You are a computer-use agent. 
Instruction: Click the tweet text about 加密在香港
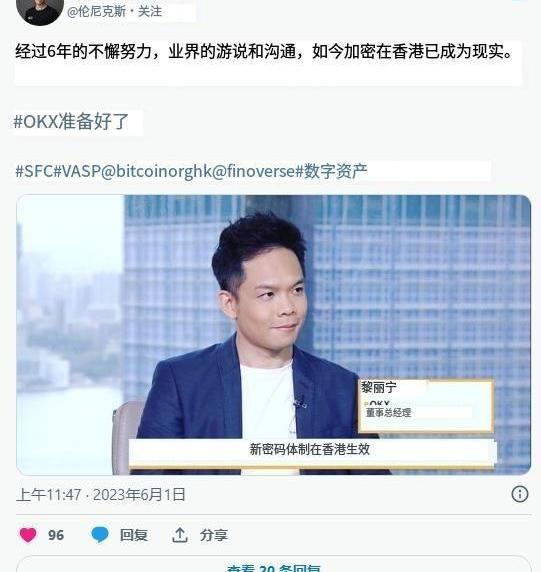point(264,51)
